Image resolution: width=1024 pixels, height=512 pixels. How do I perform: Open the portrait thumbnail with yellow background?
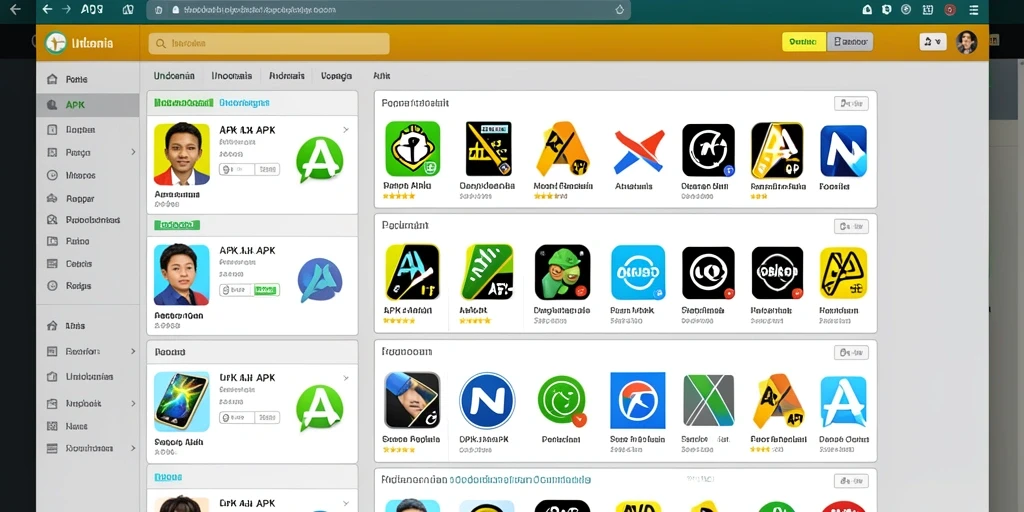click(182, 154)
